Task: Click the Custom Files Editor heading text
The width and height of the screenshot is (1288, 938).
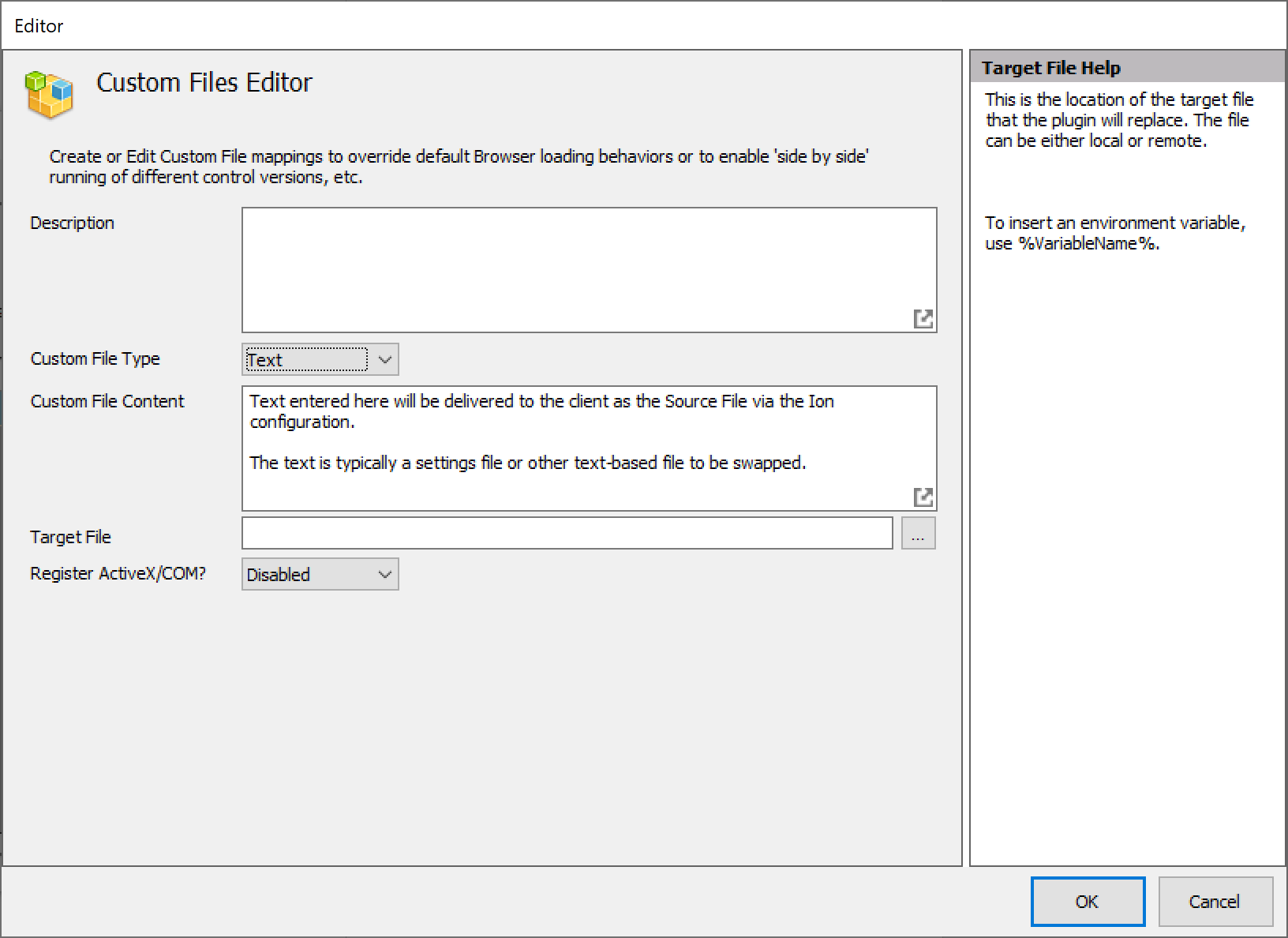Action: point(204,81)
